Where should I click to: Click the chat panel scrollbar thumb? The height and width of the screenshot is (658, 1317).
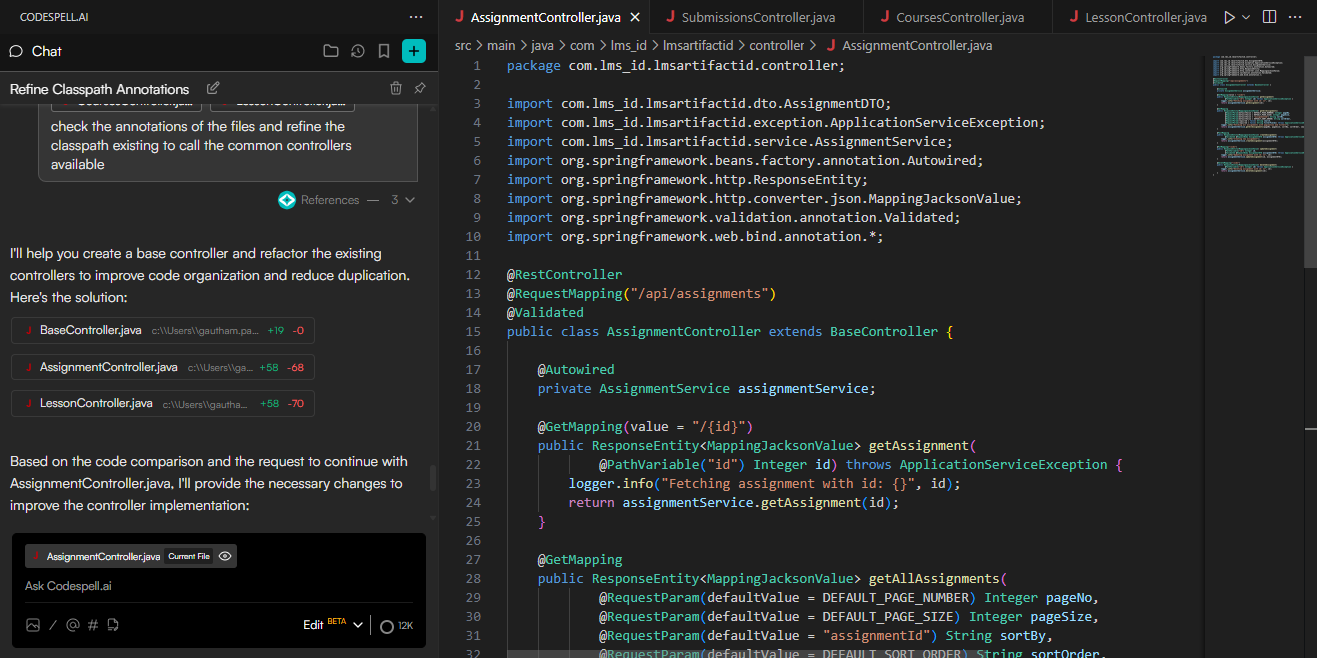433,478
